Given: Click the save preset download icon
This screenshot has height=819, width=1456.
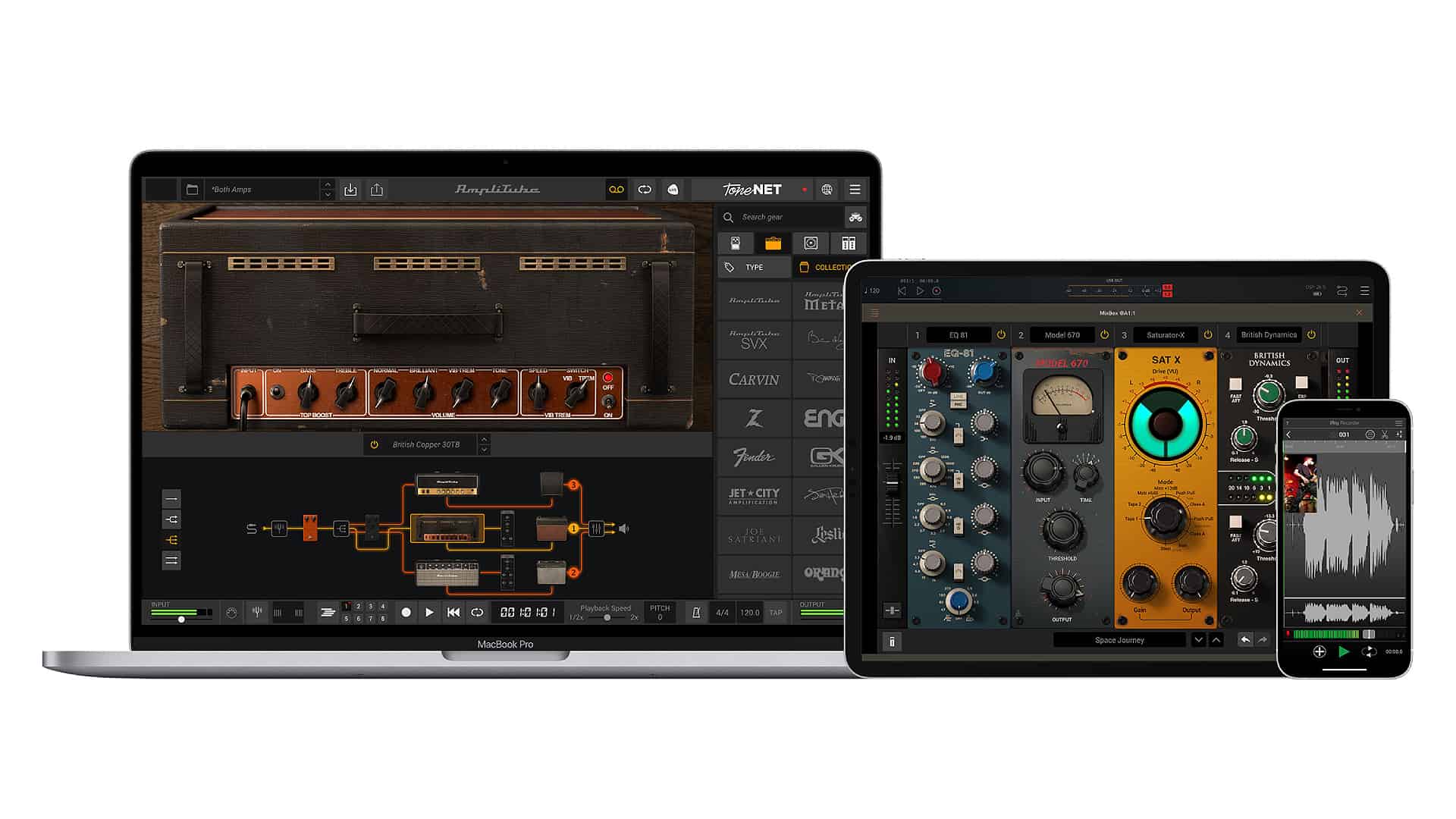Looking at the screenshot, I should (x=350, y=190).
